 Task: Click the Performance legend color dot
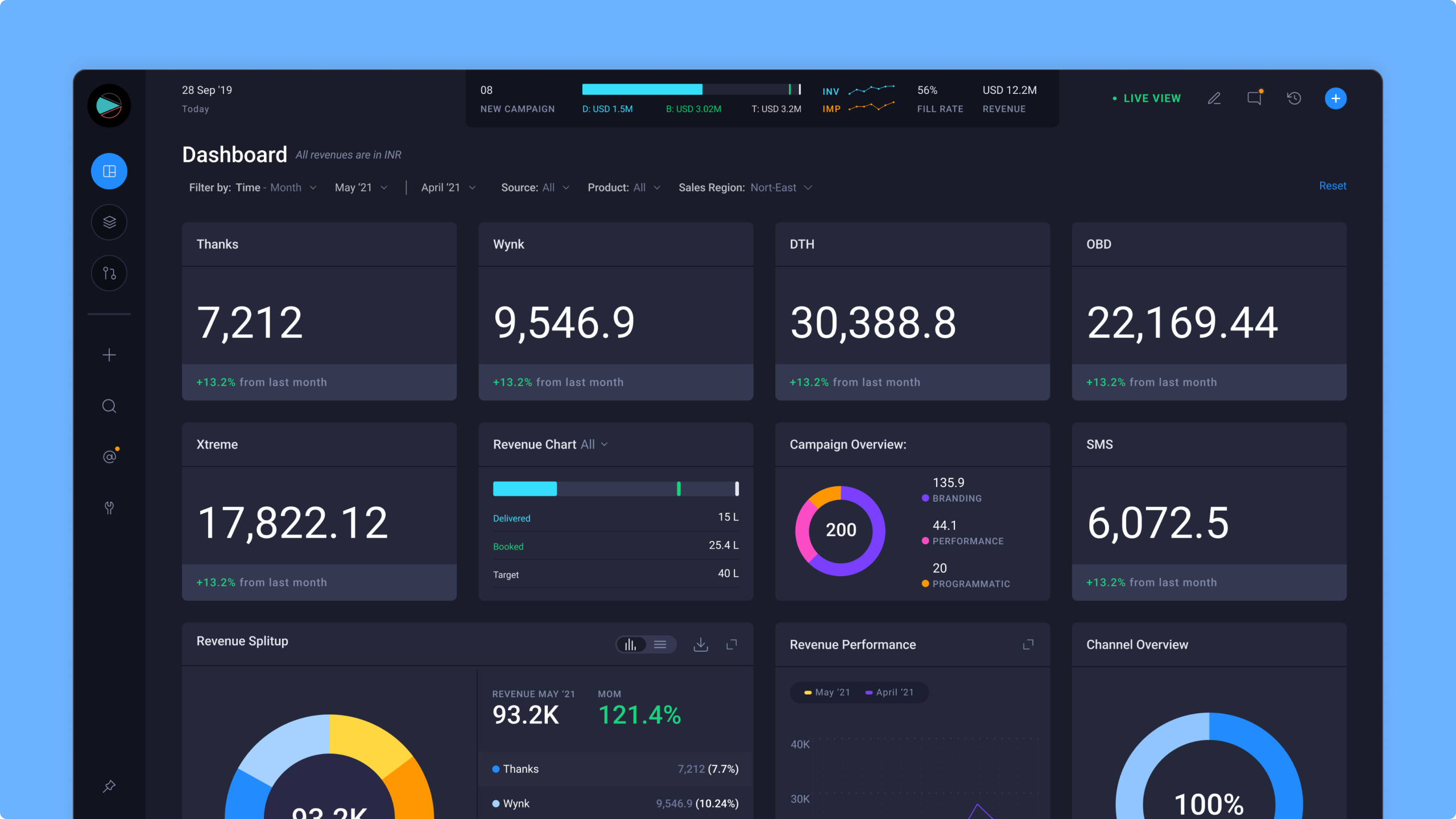click(x=925, y=541)
